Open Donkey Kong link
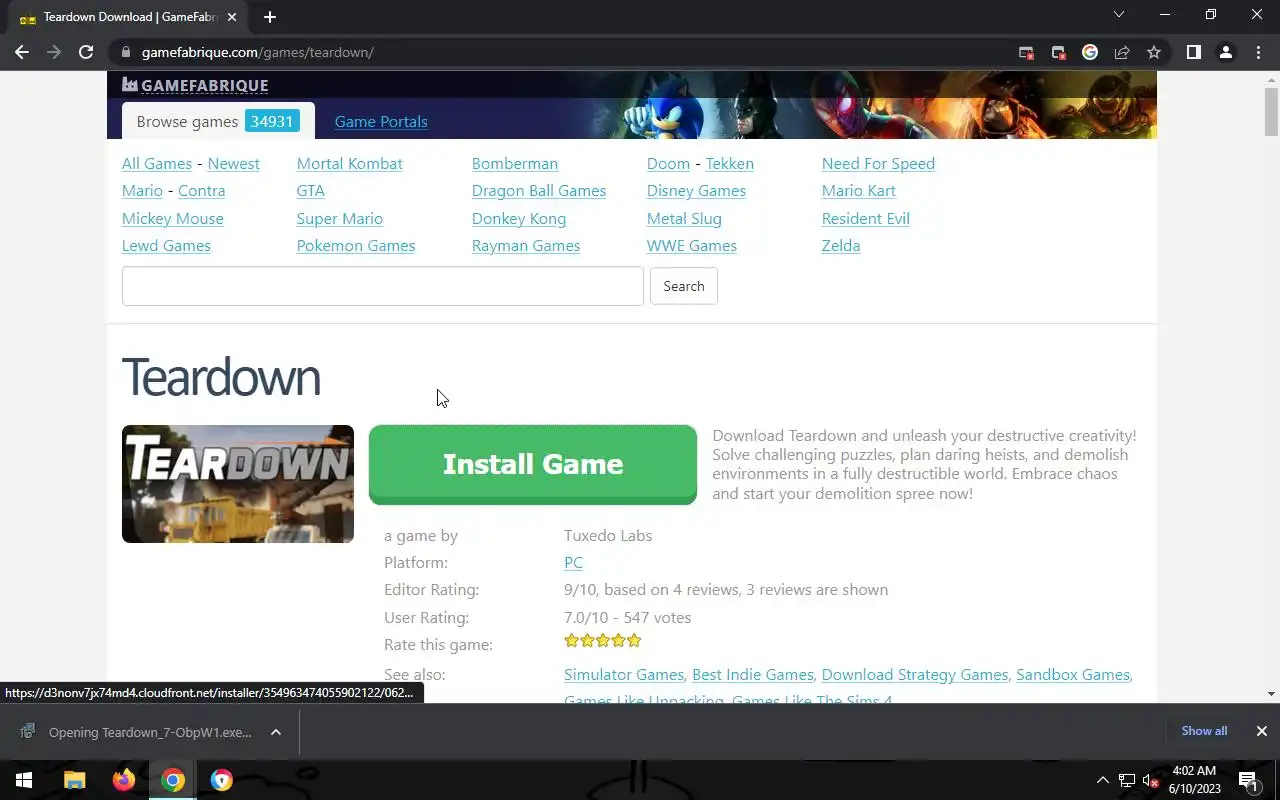 coord(519,219)
